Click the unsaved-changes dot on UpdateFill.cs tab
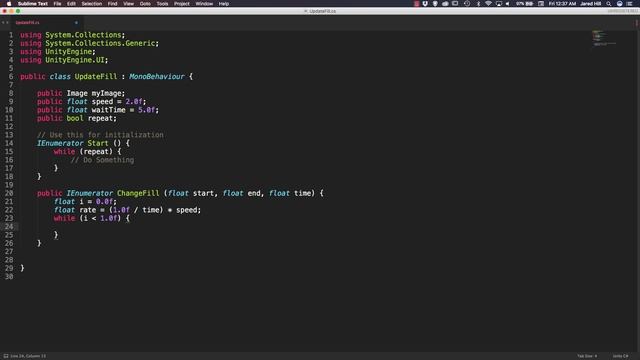Viewport: 640px width, 360px height. 76,23
